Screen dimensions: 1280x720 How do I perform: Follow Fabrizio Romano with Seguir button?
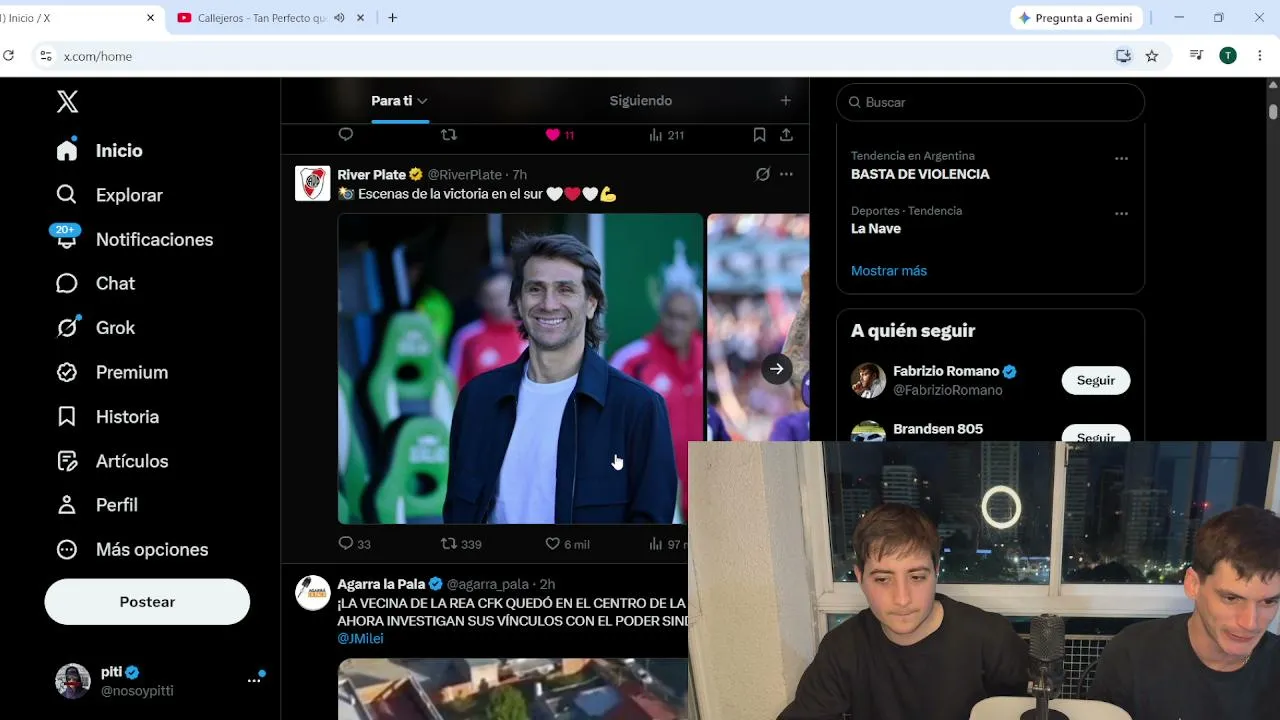click(x=1096, y=380)
